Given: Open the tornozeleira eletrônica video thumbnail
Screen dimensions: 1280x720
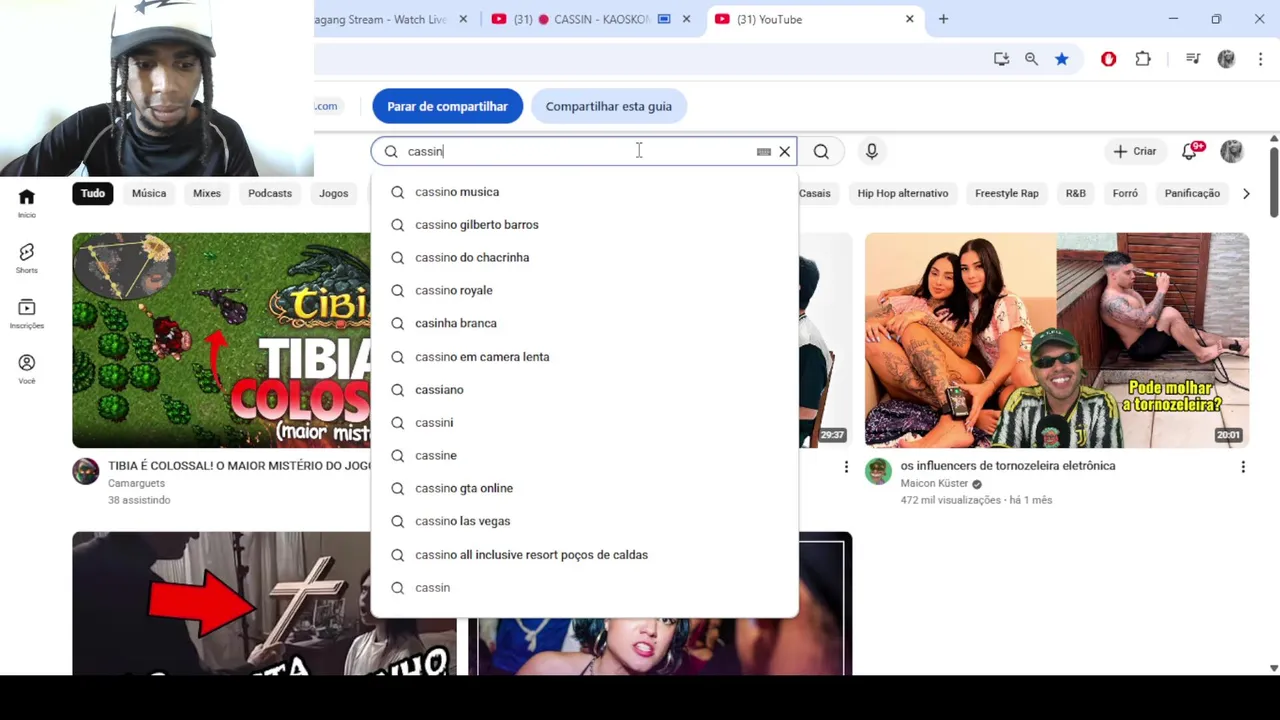Looking at the screenshot, I should pyautogui.click(x=1057, y=340).
